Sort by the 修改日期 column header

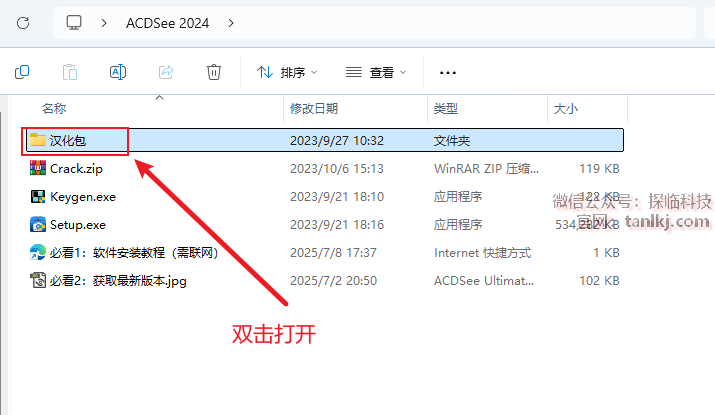point(314,109)
